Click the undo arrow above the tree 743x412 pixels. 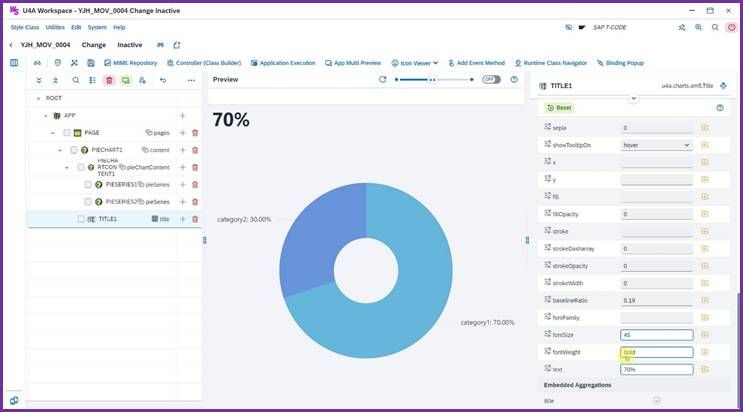tap(163, 80)
